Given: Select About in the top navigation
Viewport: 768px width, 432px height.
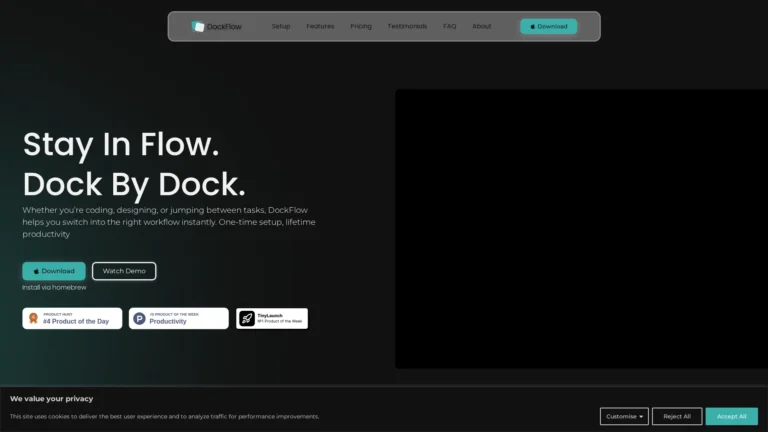Looking at the screenshot, I should click(x=482, y=26).
